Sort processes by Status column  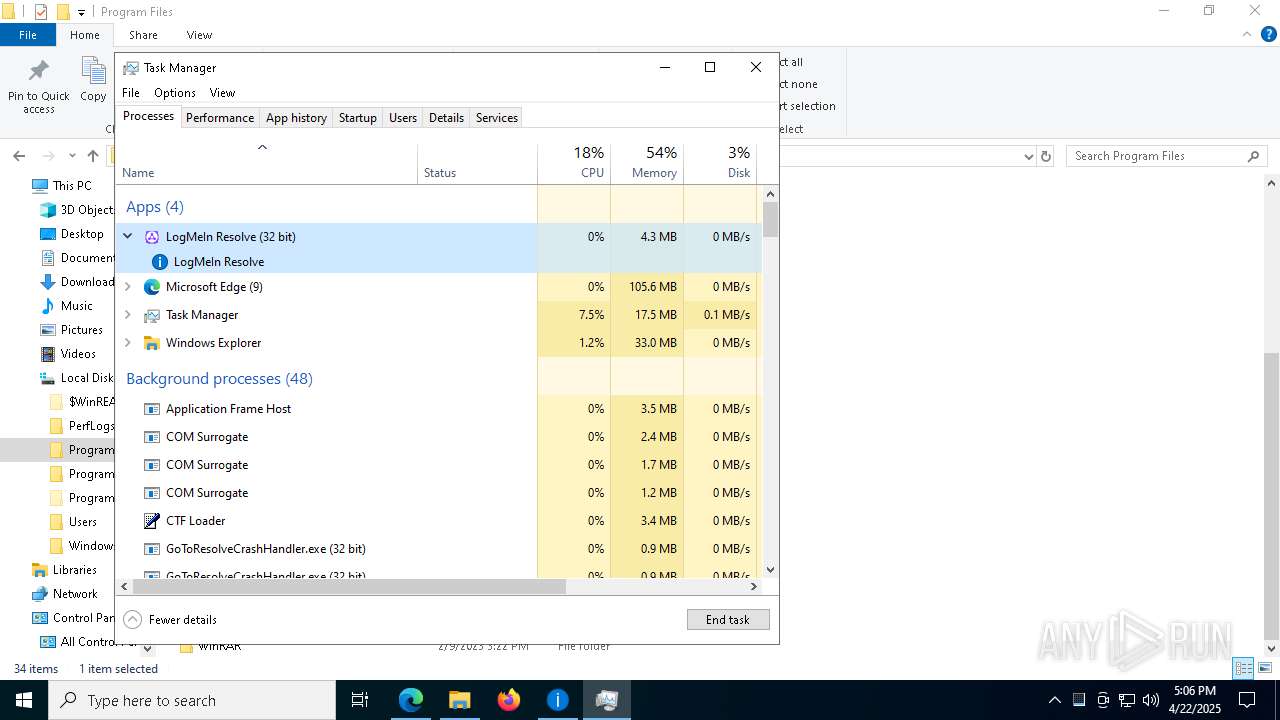pos(477,163)
